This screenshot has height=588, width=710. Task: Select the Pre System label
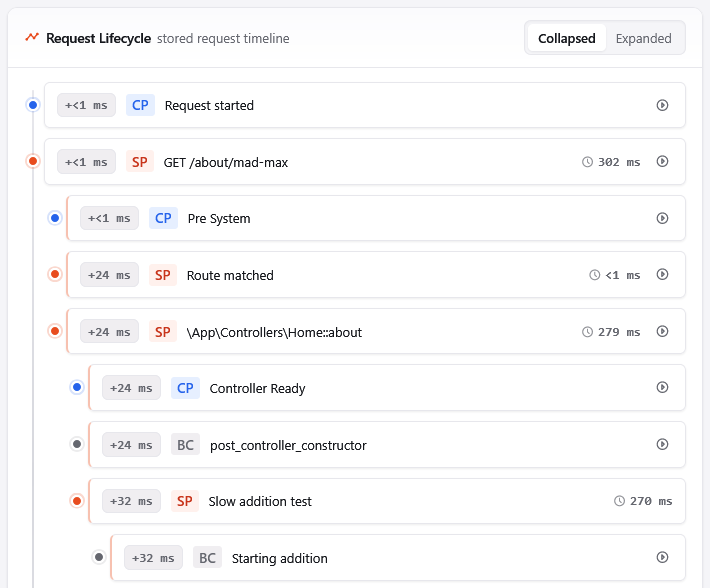coord(219,219)
